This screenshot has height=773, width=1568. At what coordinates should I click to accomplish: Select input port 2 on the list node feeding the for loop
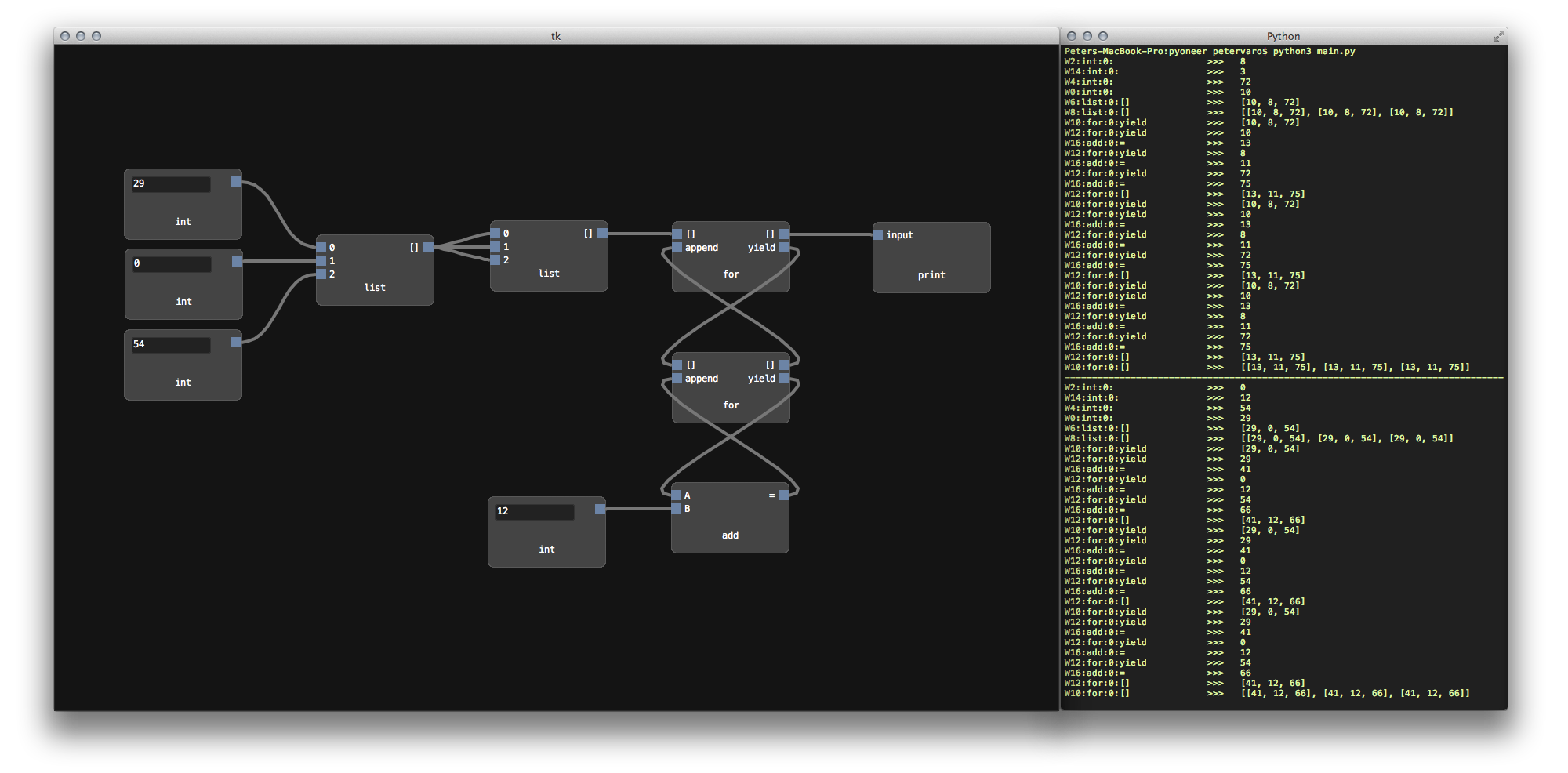click(495, 260)
